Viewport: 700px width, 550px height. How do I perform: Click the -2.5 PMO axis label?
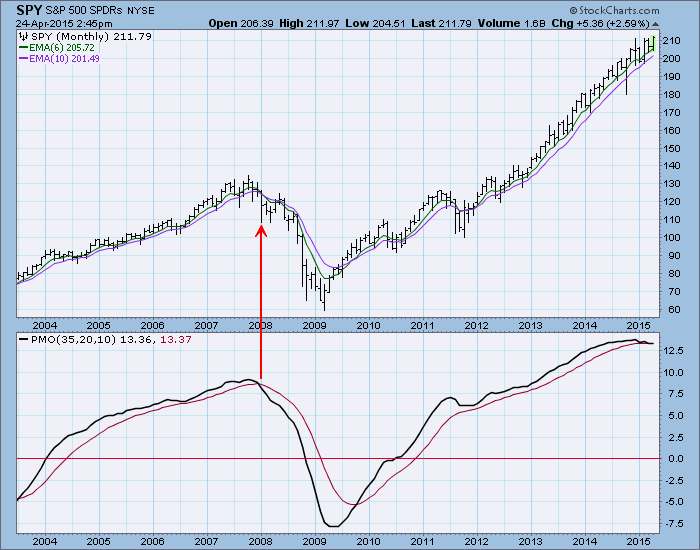674,480
